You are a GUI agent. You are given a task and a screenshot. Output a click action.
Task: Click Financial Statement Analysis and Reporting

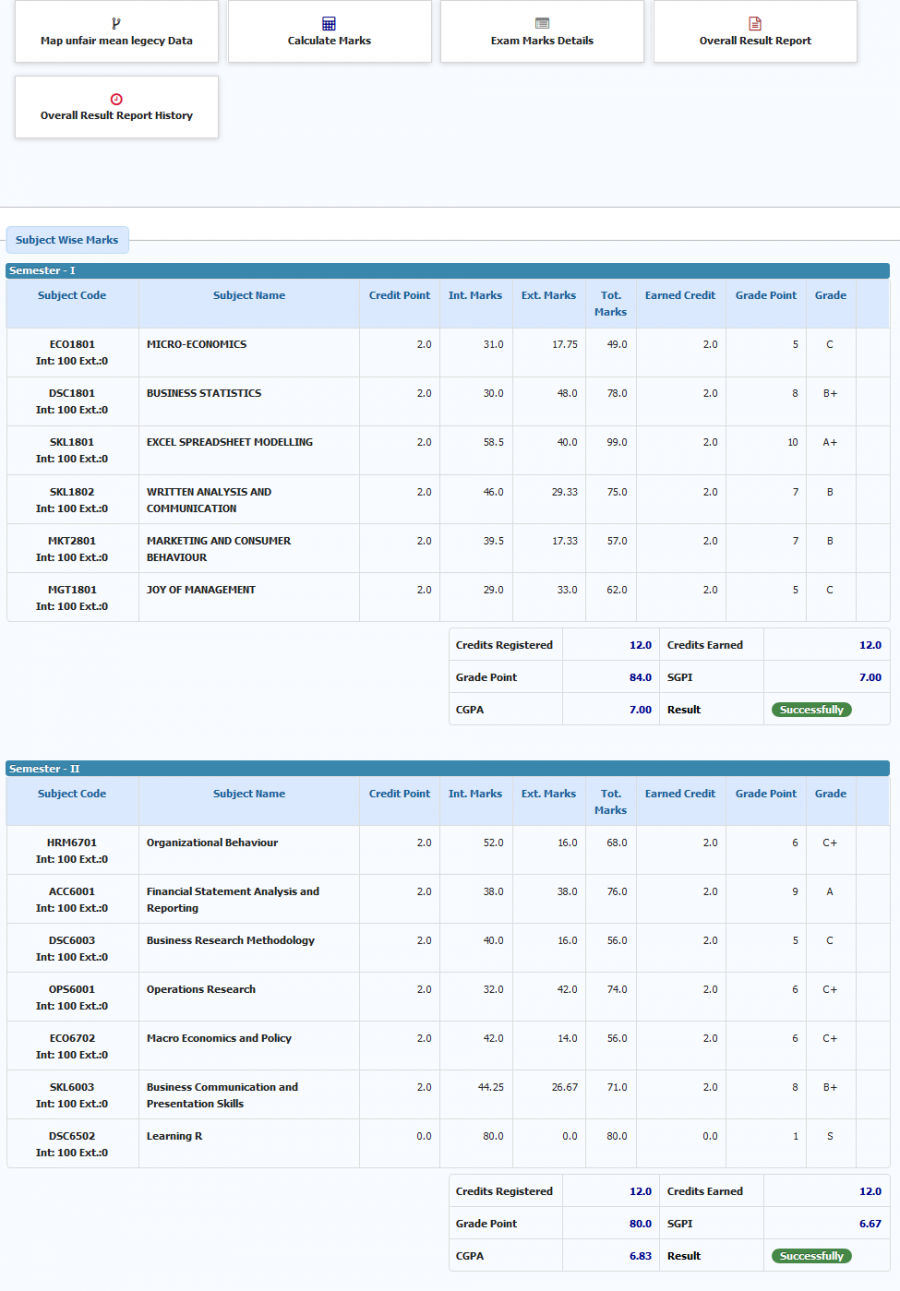[233, 899]
